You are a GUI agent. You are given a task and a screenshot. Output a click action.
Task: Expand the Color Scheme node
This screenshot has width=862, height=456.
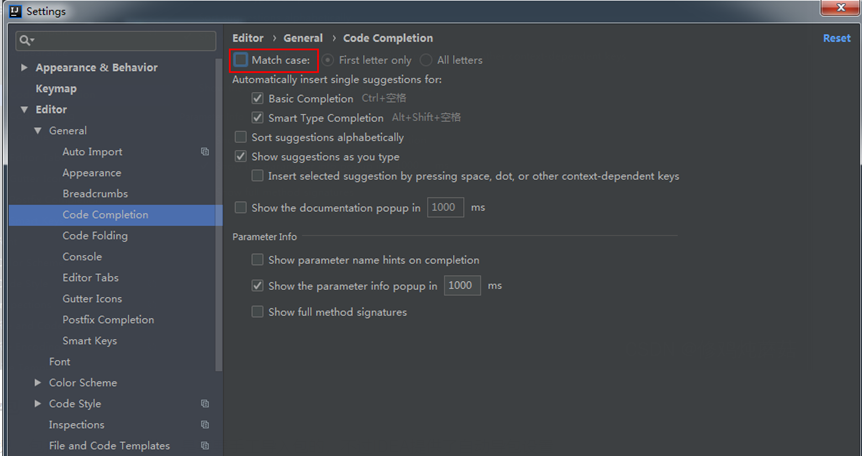click(37, 382)
